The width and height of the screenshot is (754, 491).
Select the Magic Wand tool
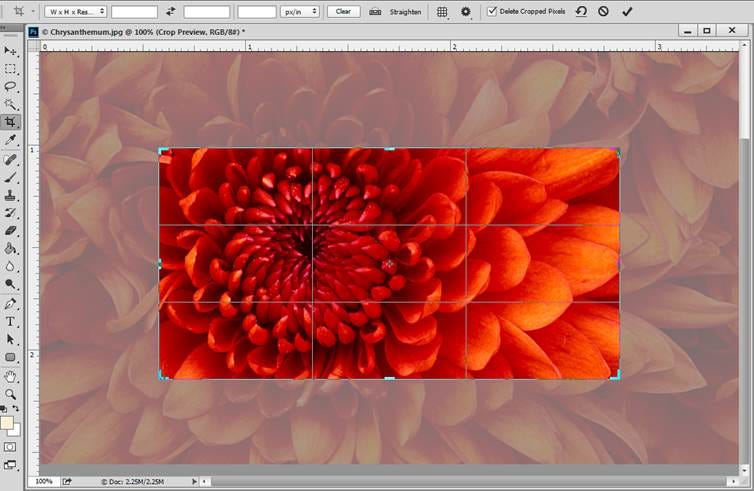coord(10,104)
